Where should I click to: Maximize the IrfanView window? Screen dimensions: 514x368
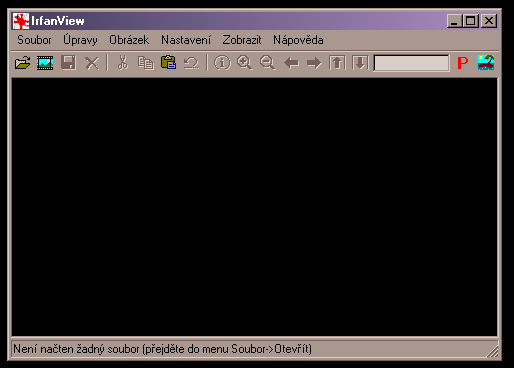pyautogui.click(x=471, y=21)
